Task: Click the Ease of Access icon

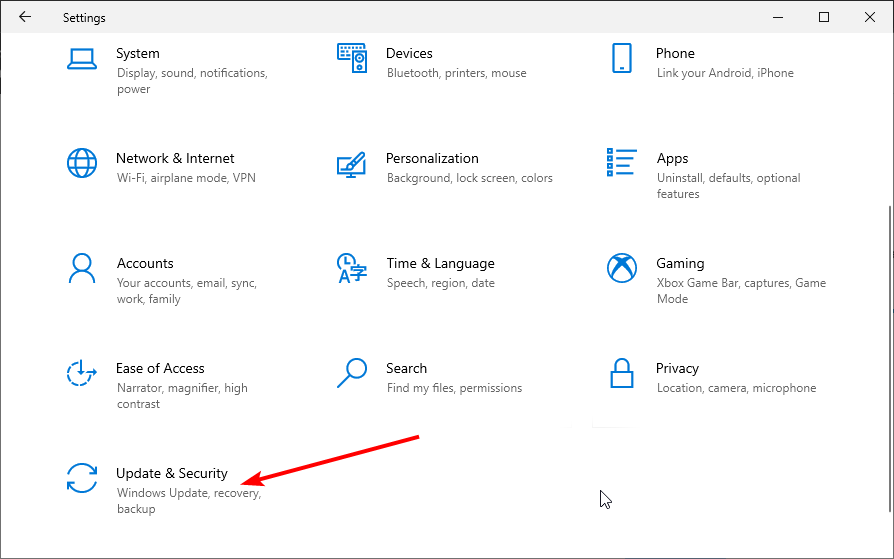Action: tap(82, 373)
